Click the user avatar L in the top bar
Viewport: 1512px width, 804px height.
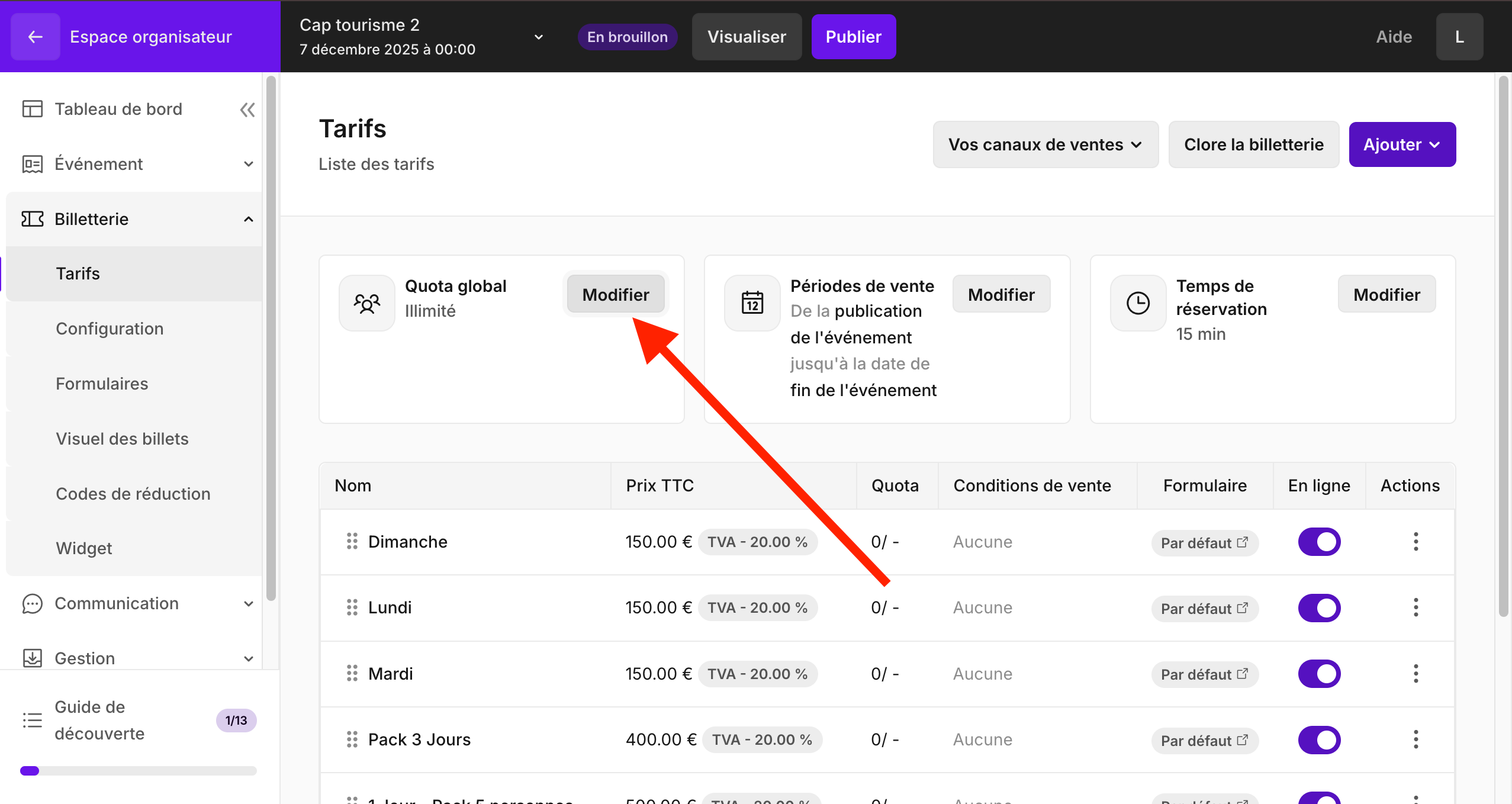pyautogui.click(x=1459, y=37)
